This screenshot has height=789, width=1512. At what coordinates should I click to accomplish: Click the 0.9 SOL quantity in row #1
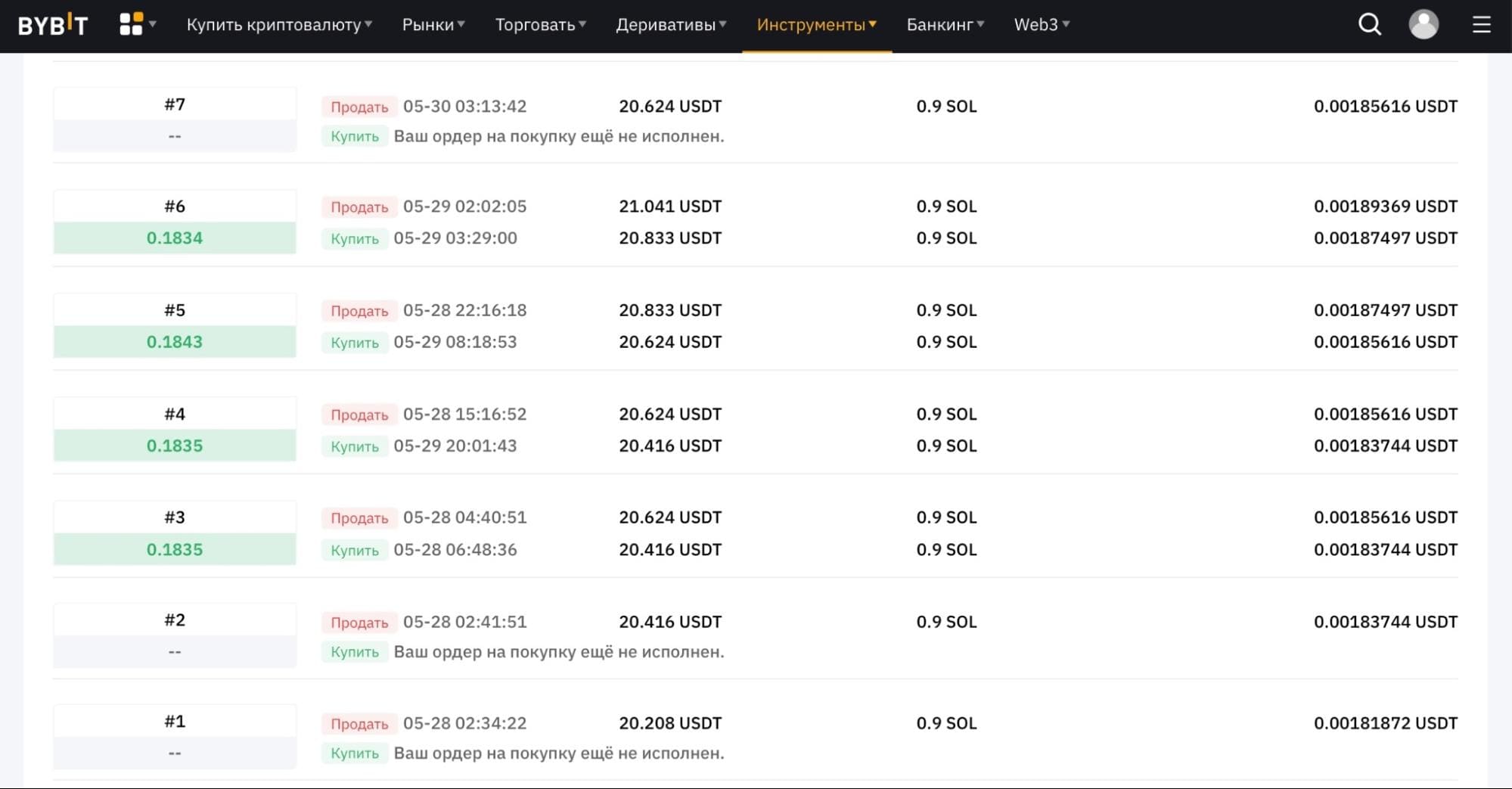(x=946, y=724)
